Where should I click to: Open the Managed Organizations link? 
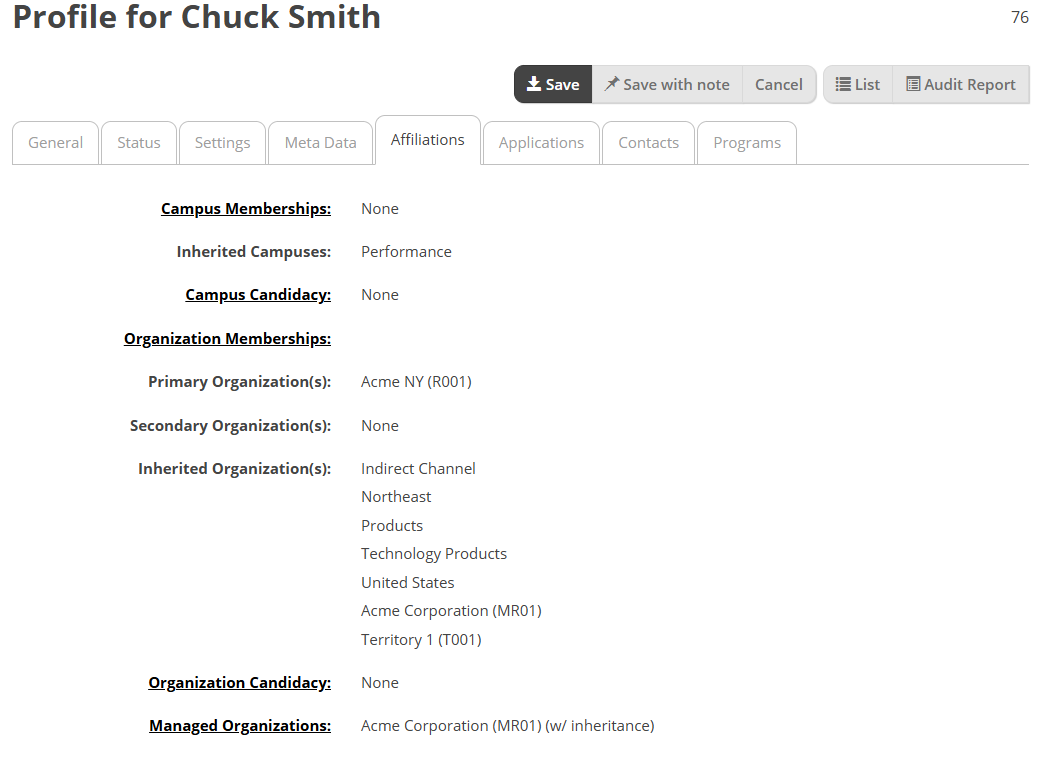[x=240, y=726]
